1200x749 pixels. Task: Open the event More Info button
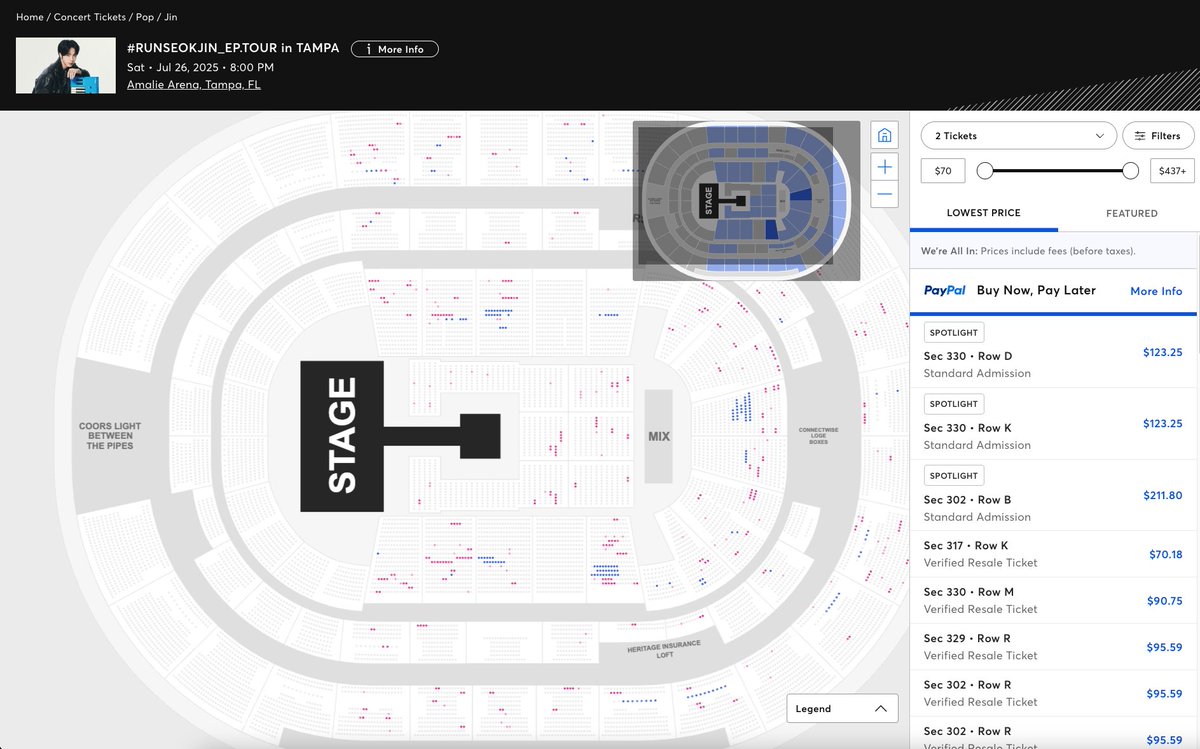[x=394, y=49]
